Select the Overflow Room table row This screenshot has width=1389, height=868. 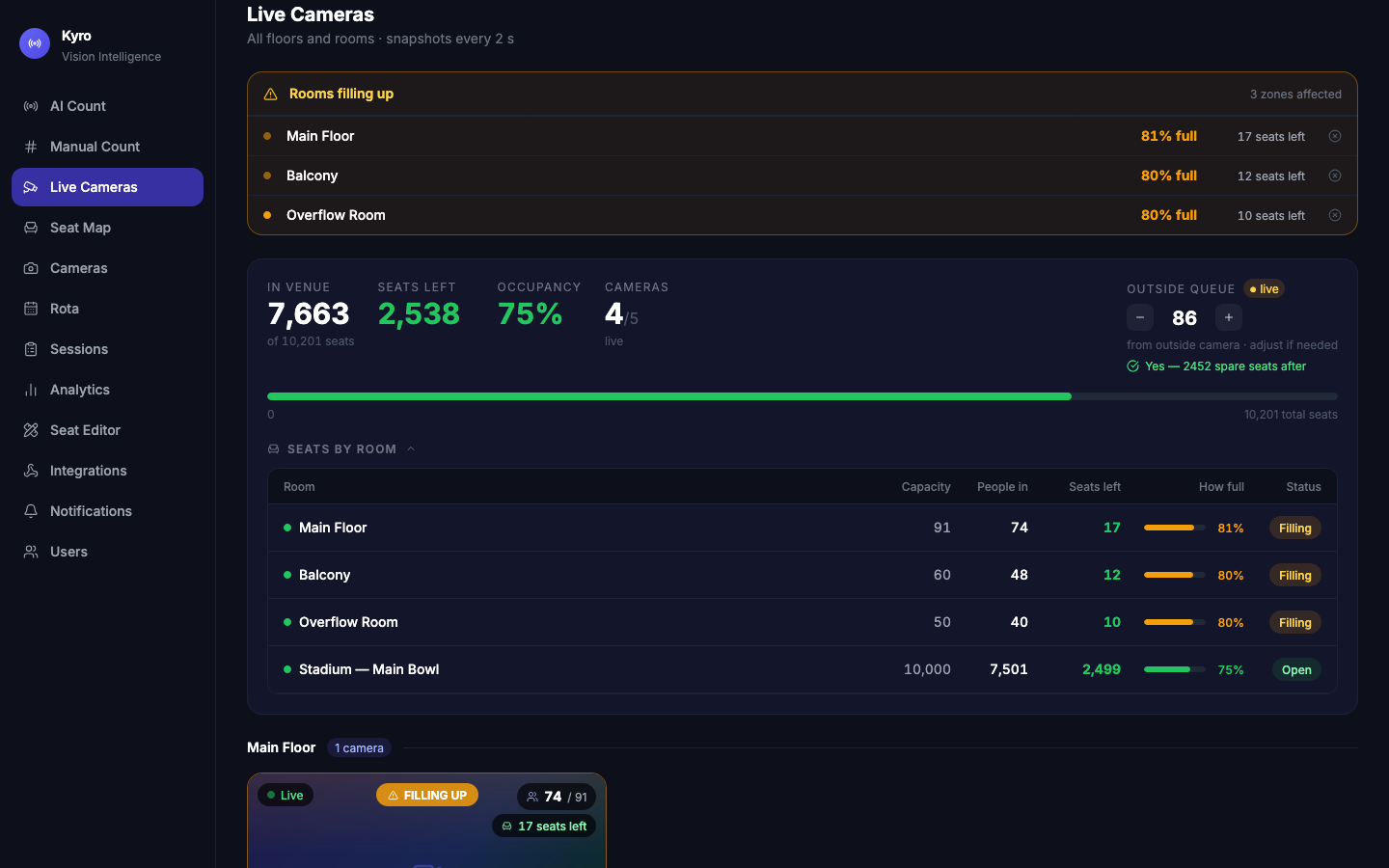point(803,622)
